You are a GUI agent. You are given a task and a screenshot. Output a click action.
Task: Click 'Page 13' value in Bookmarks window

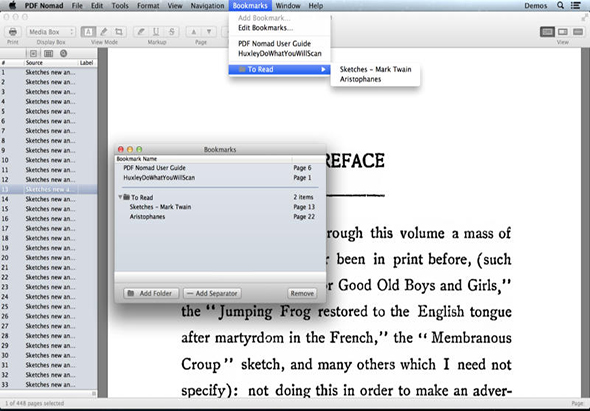pyautogui.click(x=304, y=207)
